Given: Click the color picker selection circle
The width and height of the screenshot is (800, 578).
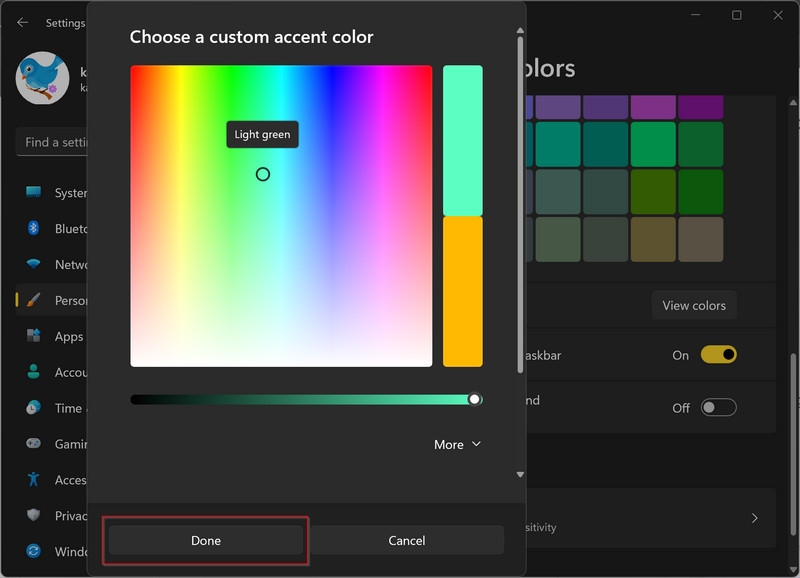Looking at the screenshot, I should pos(263,174).
